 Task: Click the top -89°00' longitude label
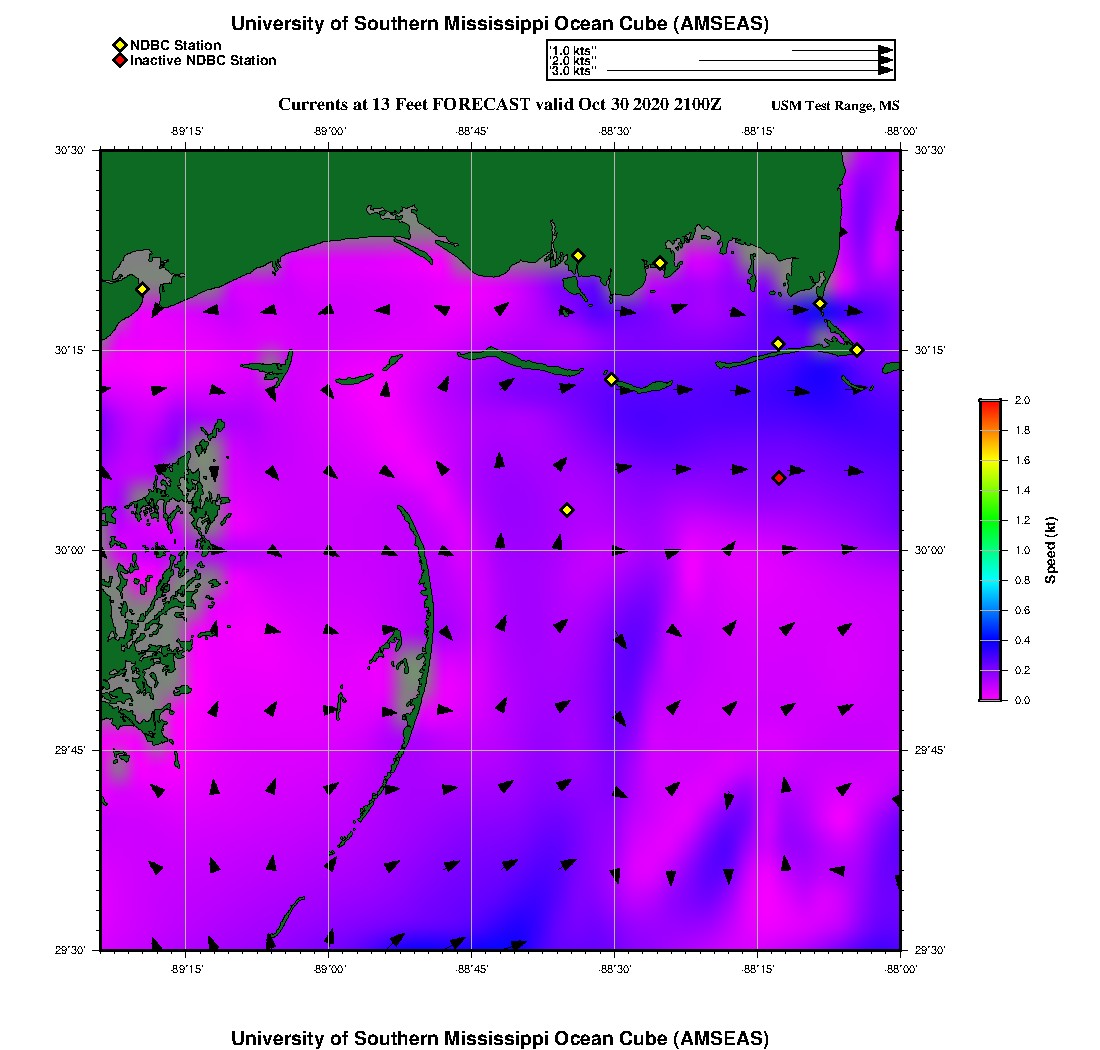coord(329,131)
